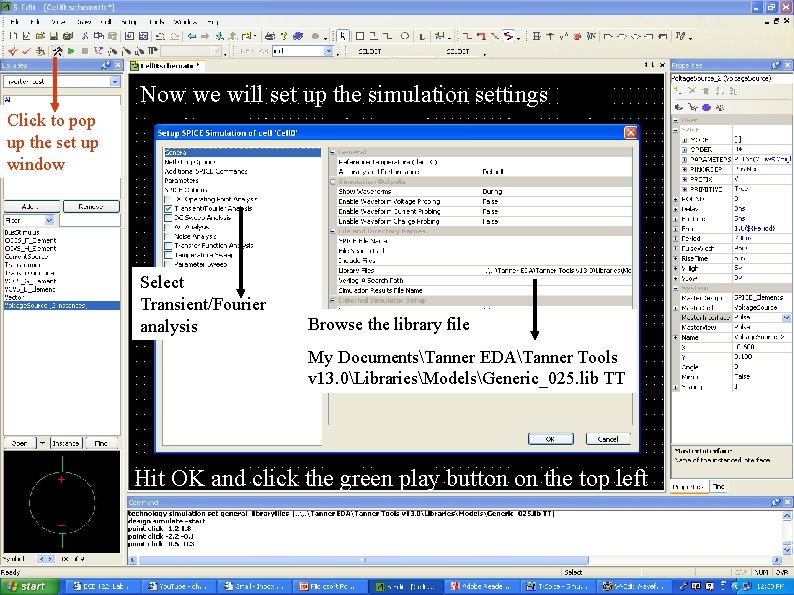The width and height of the screenshot is (794, 595).
Task: Click the Print icon in the toolbar
Action: click(x=270, y=36)
